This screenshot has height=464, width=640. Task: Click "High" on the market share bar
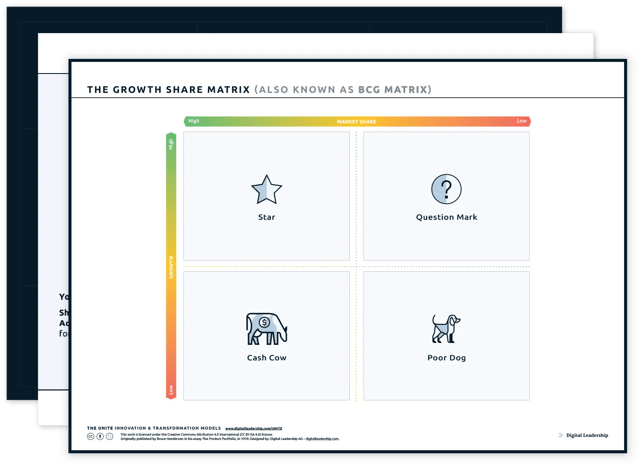pyautogui.click(x=193, y=121)
